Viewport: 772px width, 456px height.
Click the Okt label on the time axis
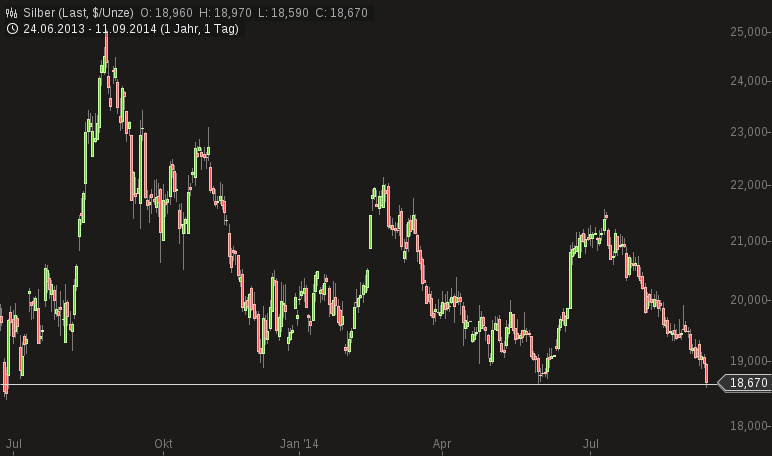coord(163,444)
